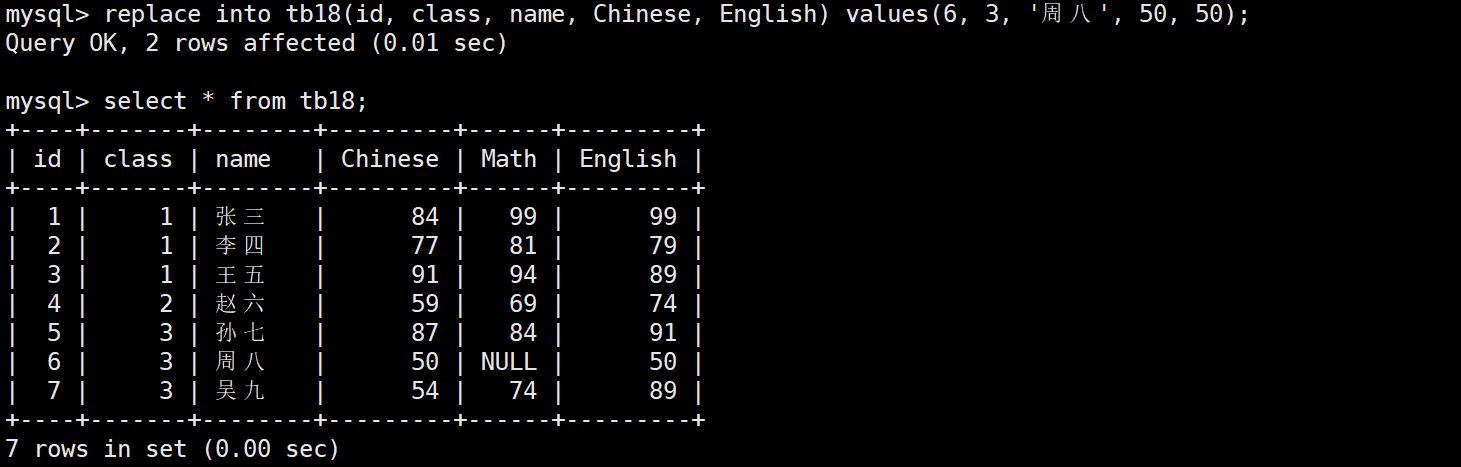Click id value 1 in 张三 row
This screenshot has width=1461, height=467.
54,217
